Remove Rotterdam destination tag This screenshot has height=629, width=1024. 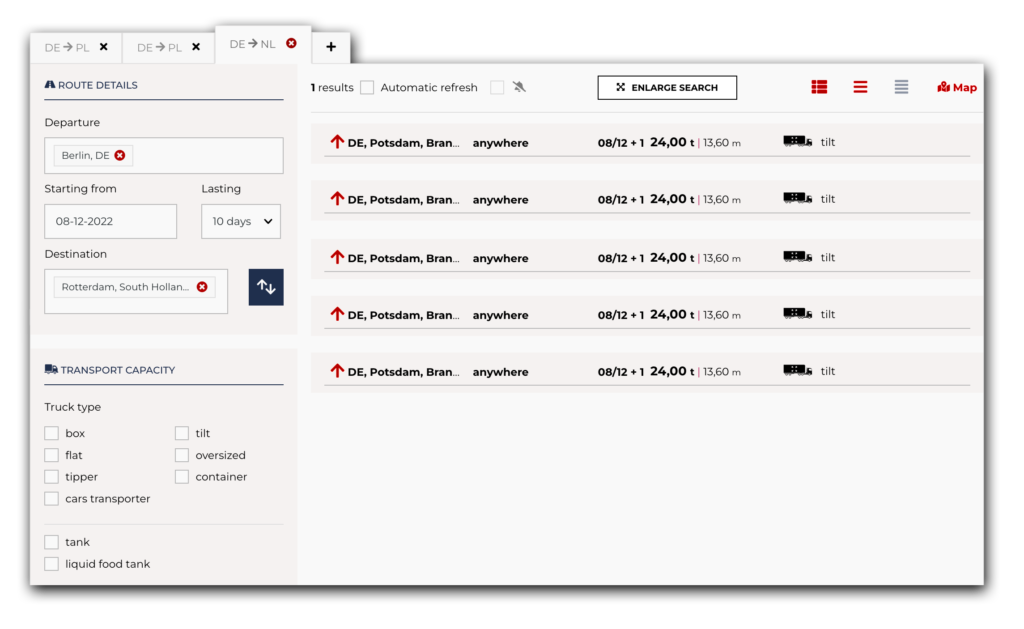pyautogui.click(x=202, y=287)
